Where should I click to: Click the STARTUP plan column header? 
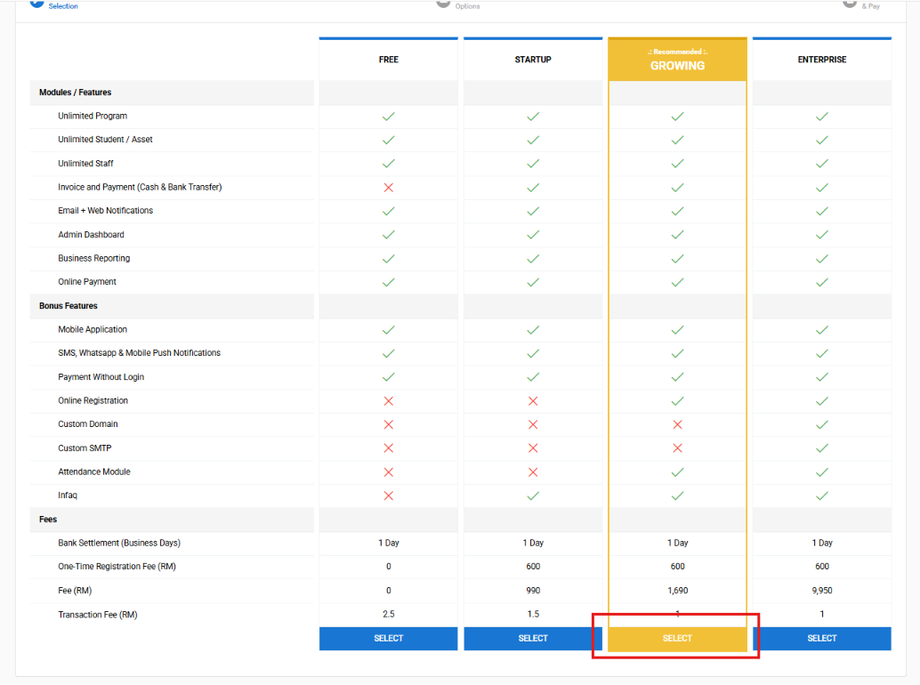coord(533,59)
